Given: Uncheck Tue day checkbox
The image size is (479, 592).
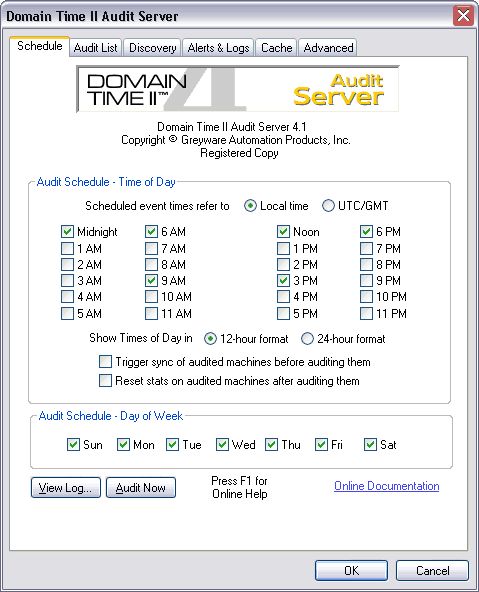Looking at the screenshot, I should 173,444.
